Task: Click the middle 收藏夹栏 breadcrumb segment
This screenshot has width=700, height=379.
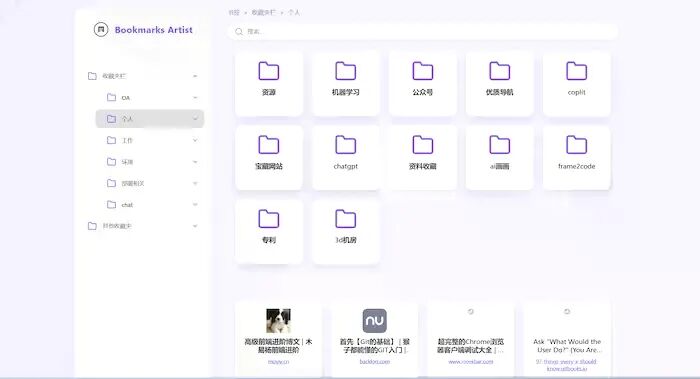Action: point(263,12)
